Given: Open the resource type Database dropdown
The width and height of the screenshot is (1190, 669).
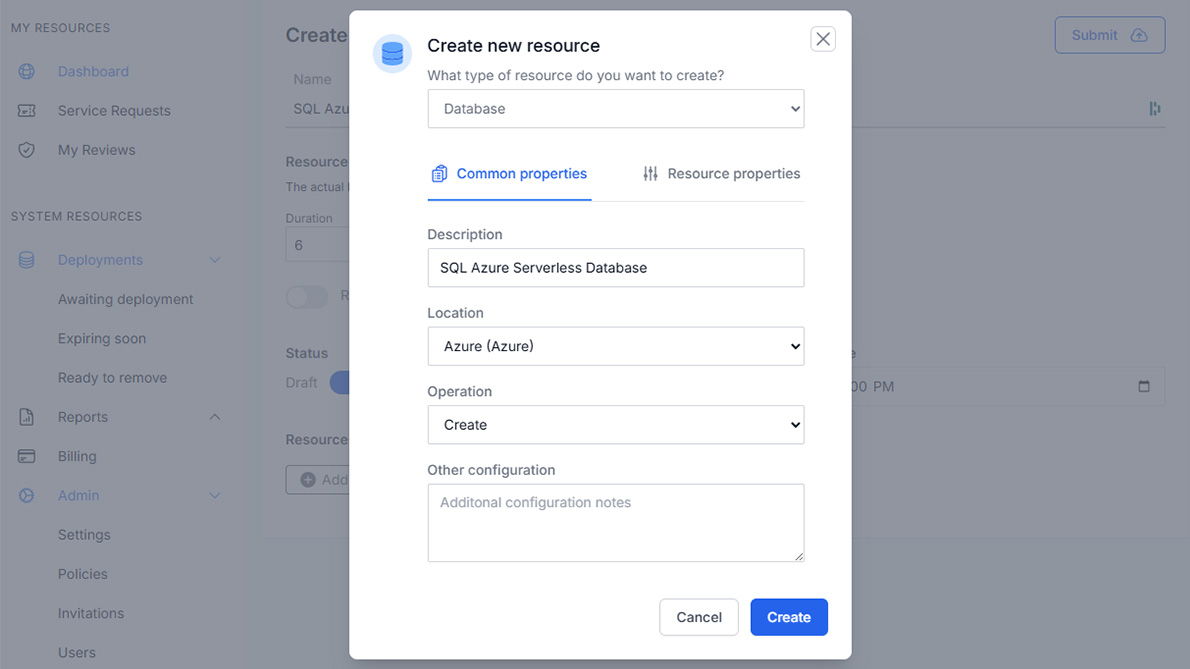Looking at the screenshot, I should click(x=615, y=109).
